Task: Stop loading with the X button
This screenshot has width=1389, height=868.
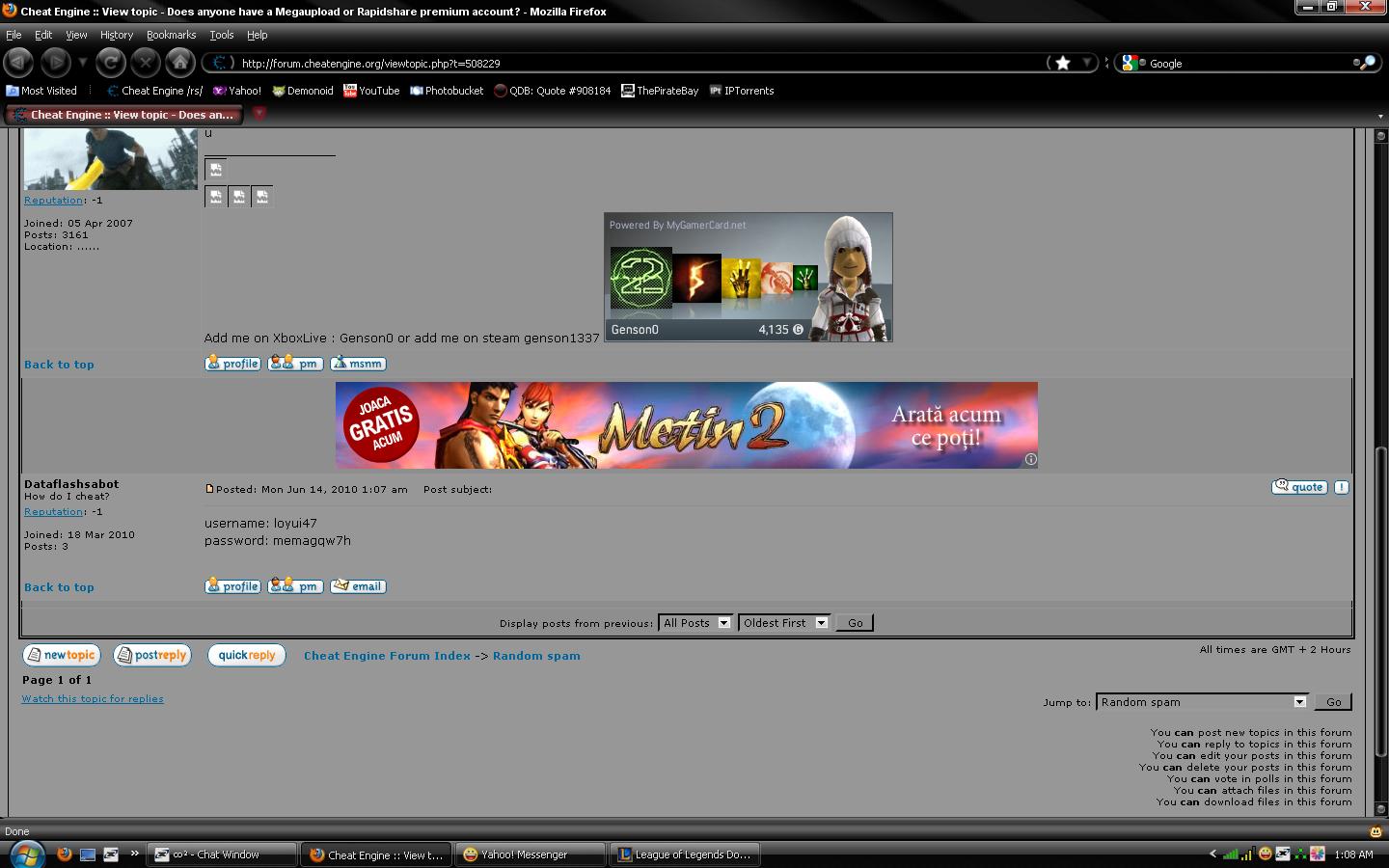Action: tap(145, 63)
